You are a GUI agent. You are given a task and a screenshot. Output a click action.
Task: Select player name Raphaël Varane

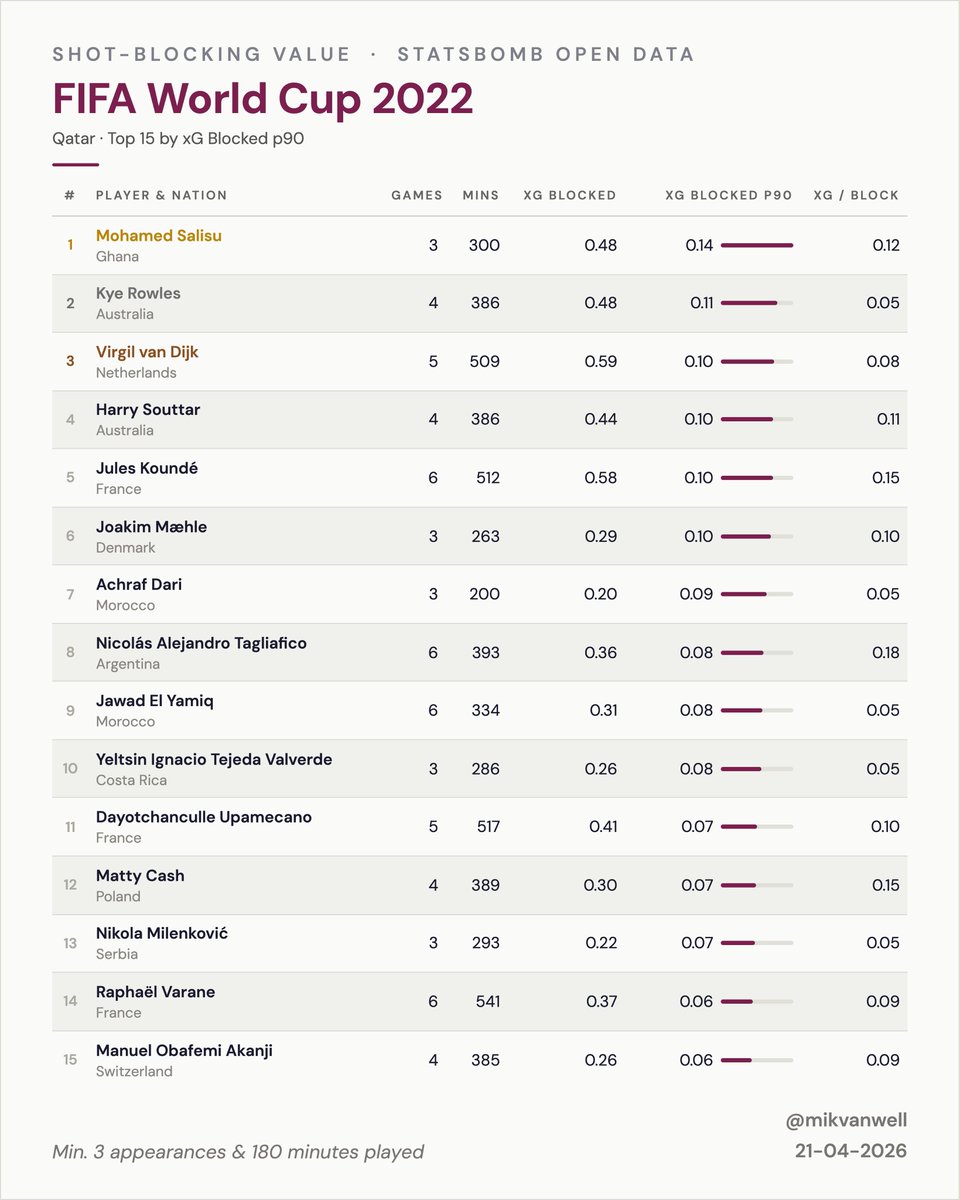155,992
